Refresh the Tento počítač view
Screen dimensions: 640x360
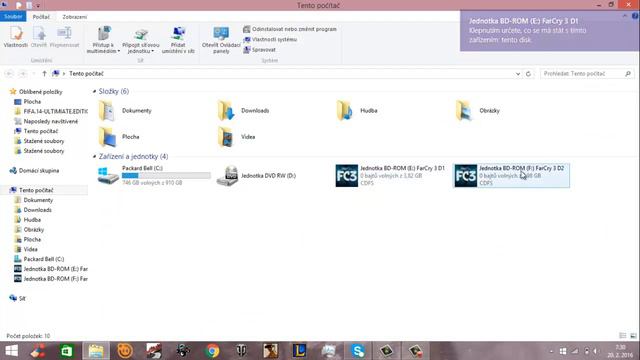528,74
